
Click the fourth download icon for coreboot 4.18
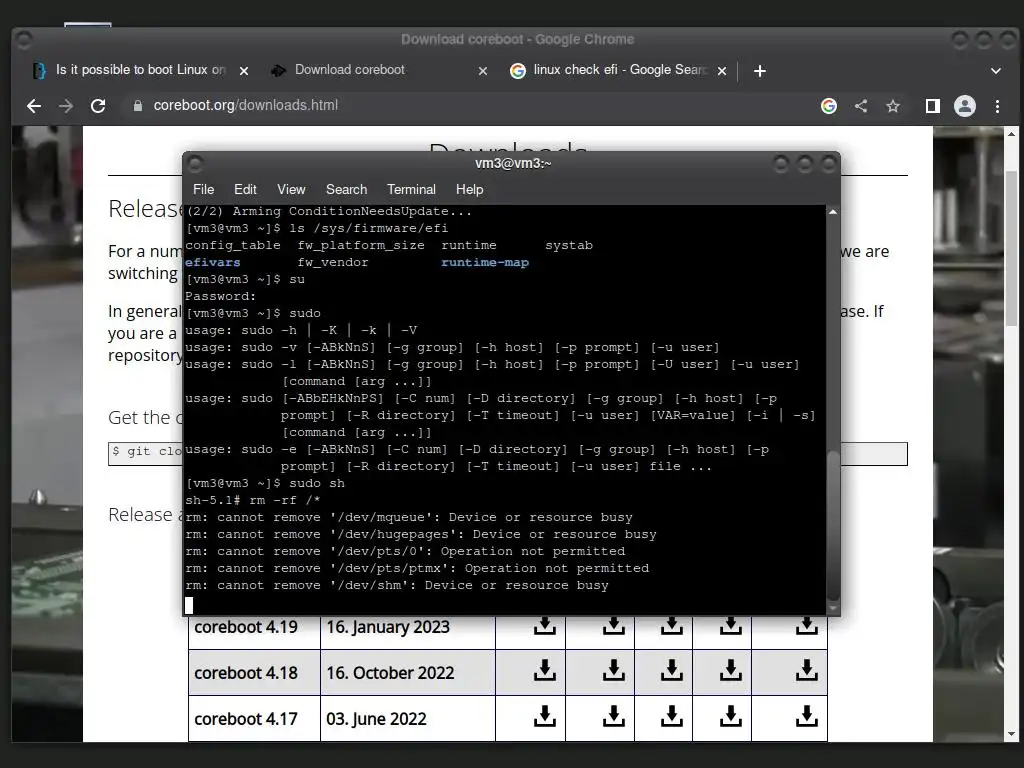730,670
